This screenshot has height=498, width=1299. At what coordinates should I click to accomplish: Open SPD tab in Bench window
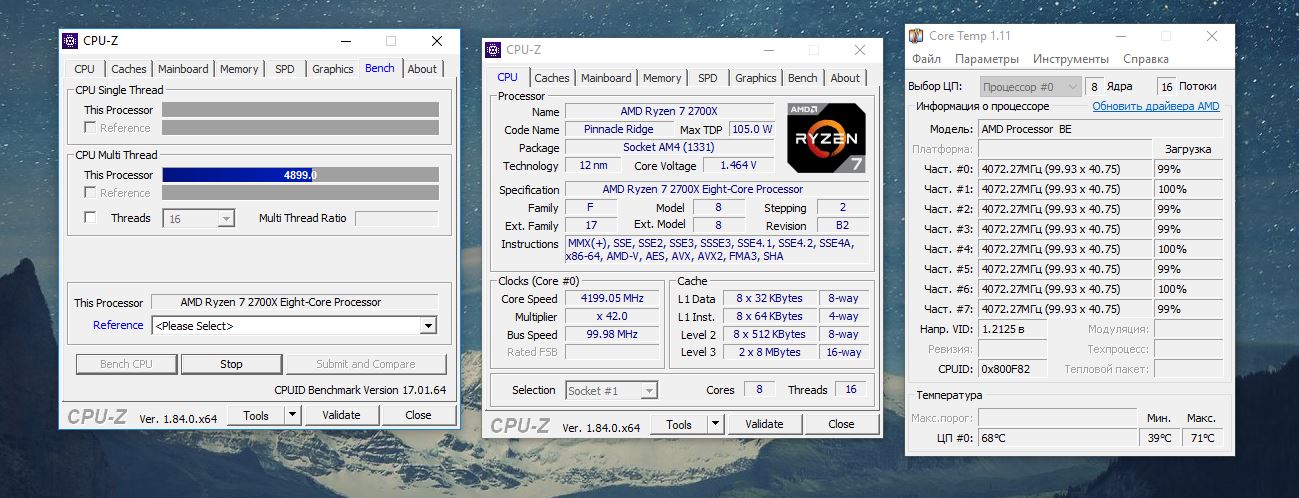285,69
